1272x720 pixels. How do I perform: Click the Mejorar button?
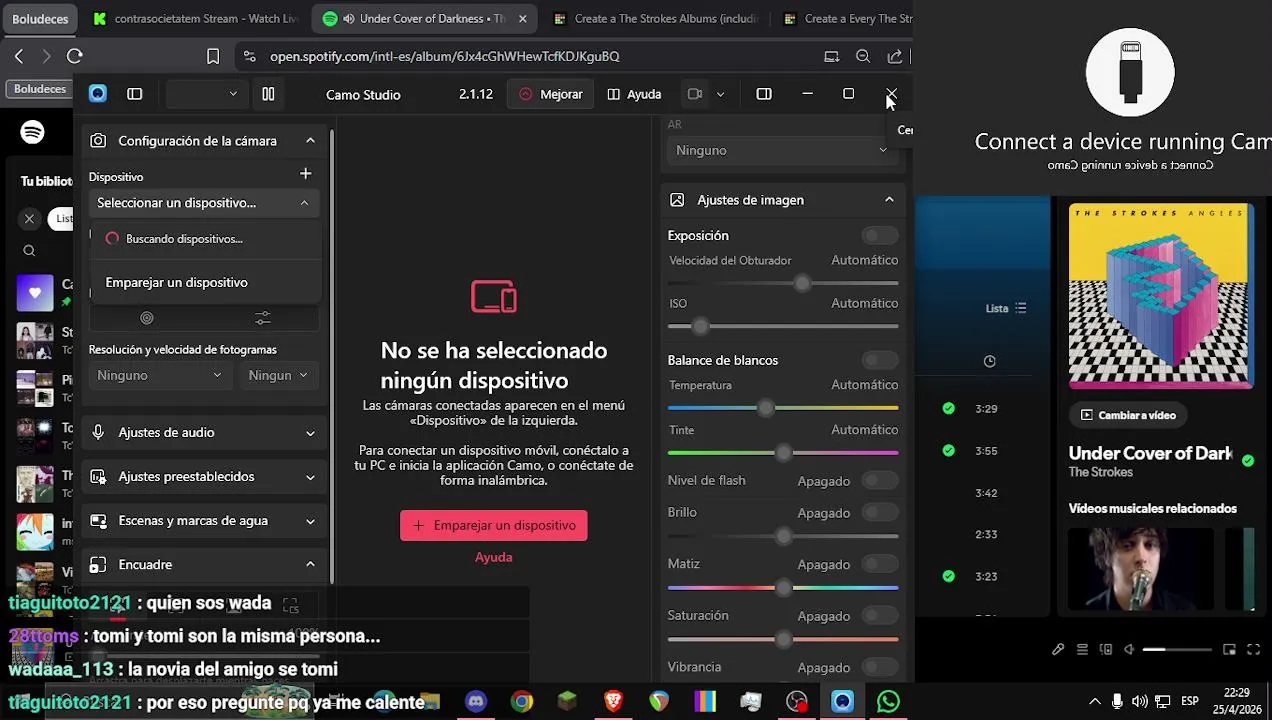coord(551,94)
